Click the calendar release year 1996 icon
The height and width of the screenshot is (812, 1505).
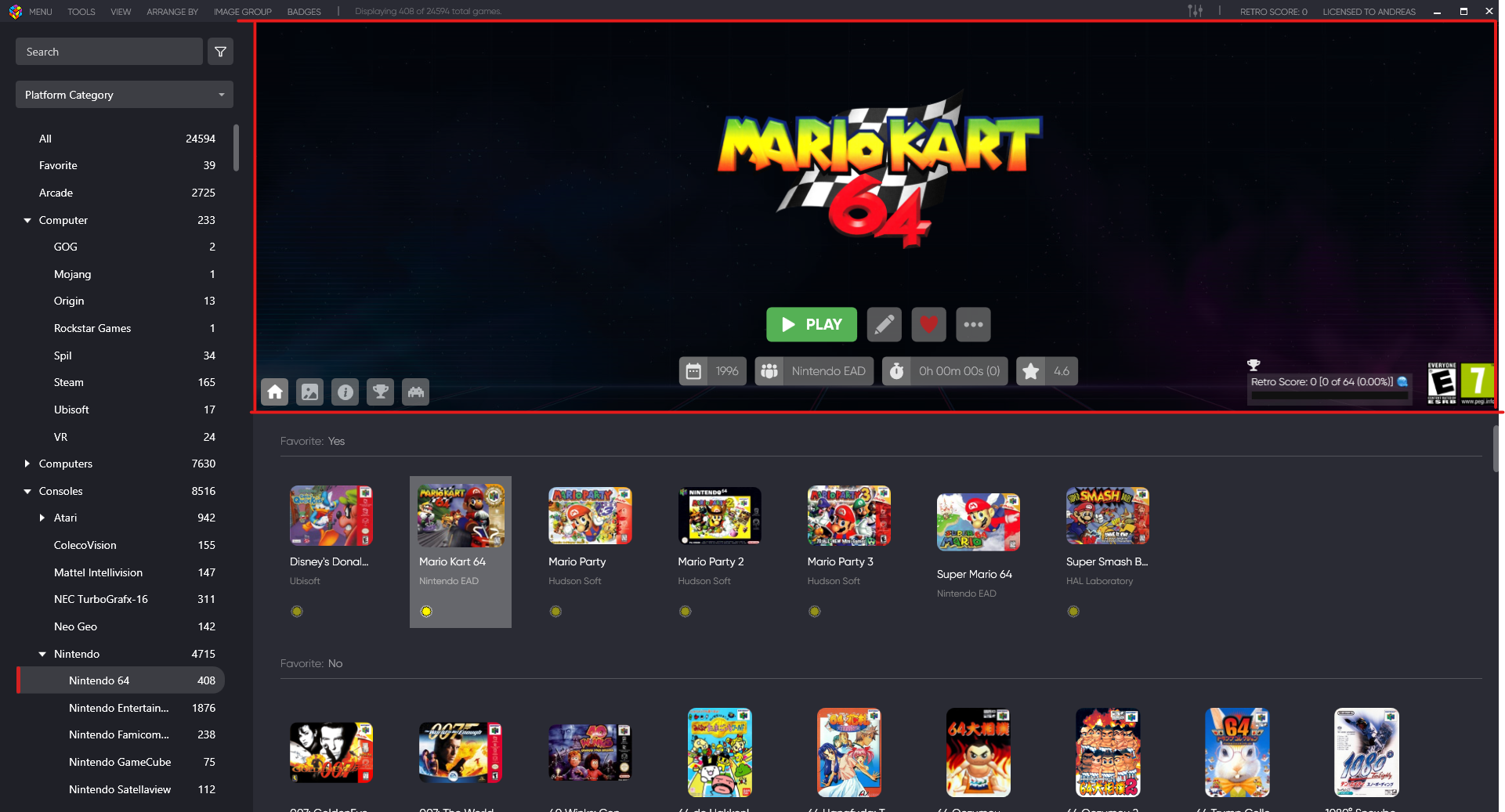click(x=694, y=371)
